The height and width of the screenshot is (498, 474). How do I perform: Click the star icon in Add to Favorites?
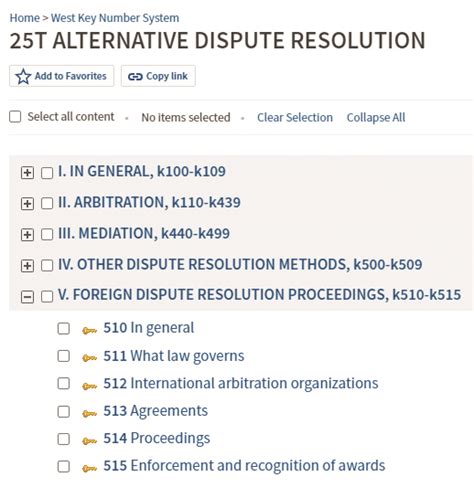click(23, 76)
